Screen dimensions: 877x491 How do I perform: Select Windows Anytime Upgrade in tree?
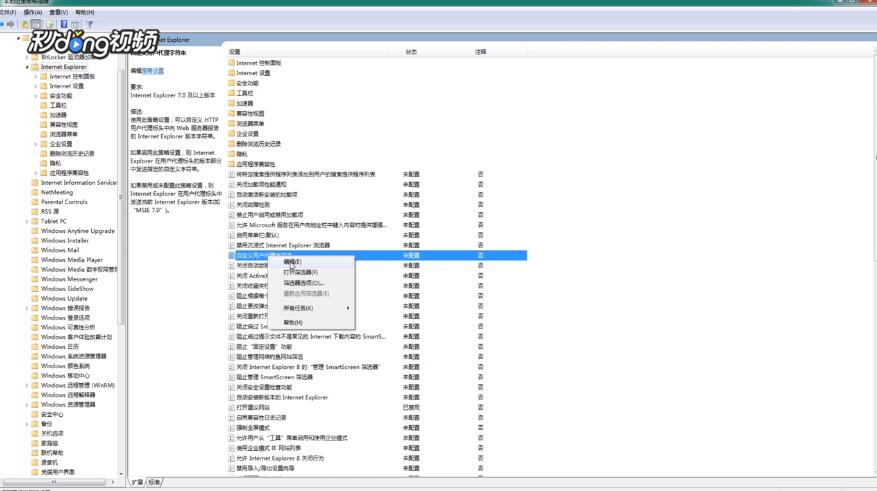point(78,230)
